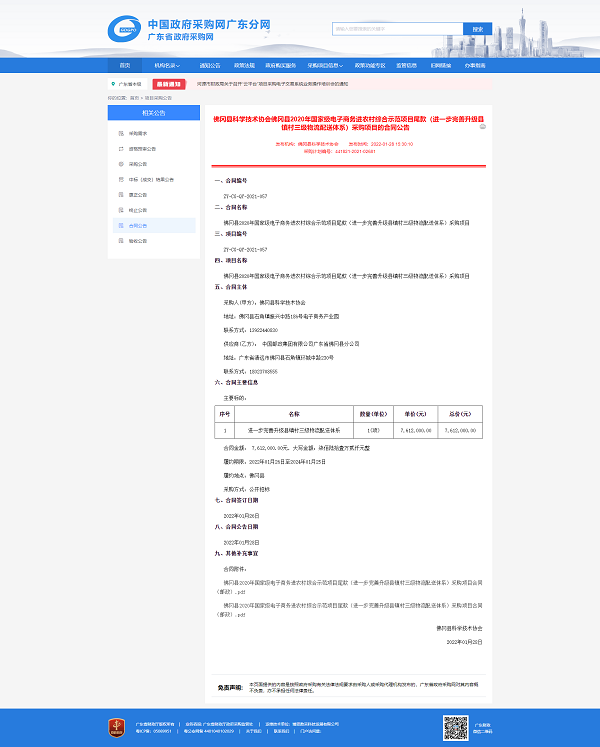The image size is (600, 747).
Task: Click the icon beside 中标（成交）结果公告
Action: pyautogui.click(x=121, y=180)
